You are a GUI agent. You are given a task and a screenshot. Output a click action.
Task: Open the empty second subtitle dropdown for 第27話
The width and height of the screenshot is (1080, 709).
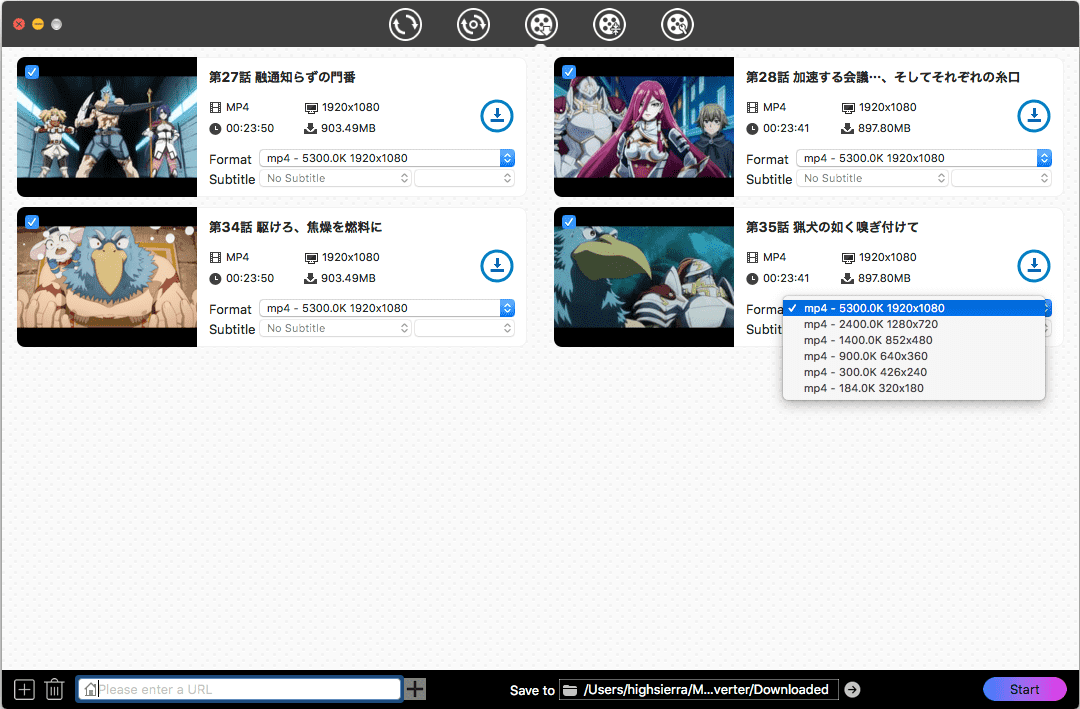click(x=464, y=178)
